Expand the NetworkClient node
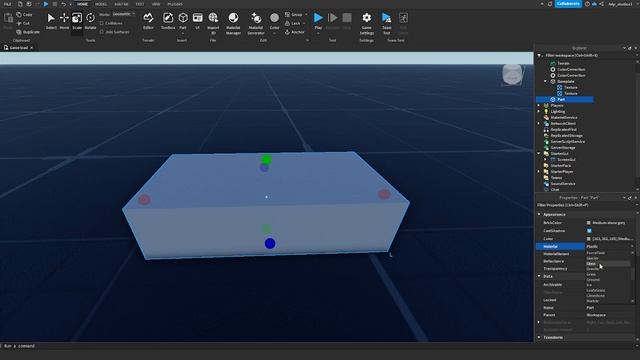This screenshot has width=640, height=360. pyautogui.click(x=539, y=123)
